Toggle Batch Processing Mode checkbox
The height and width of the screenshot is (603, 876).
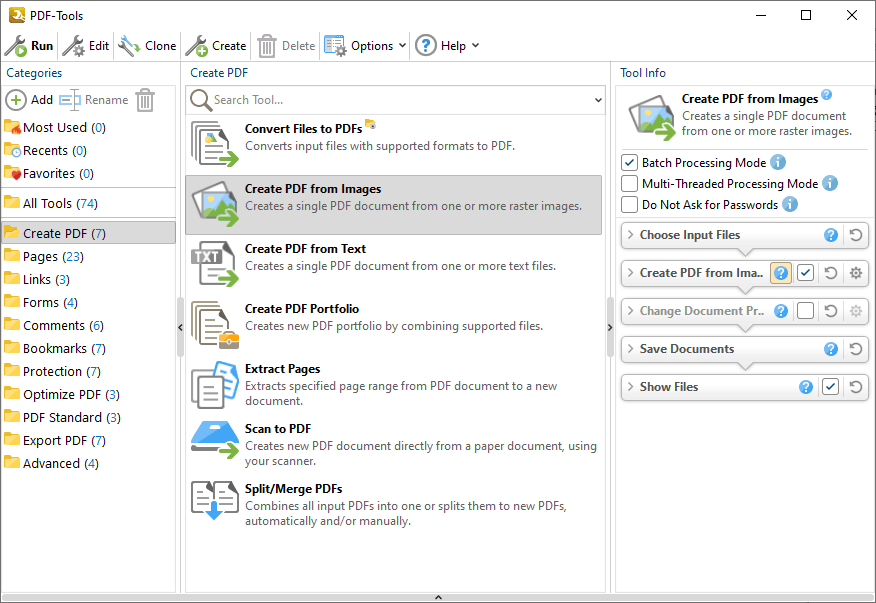click(x=630, y=163)
